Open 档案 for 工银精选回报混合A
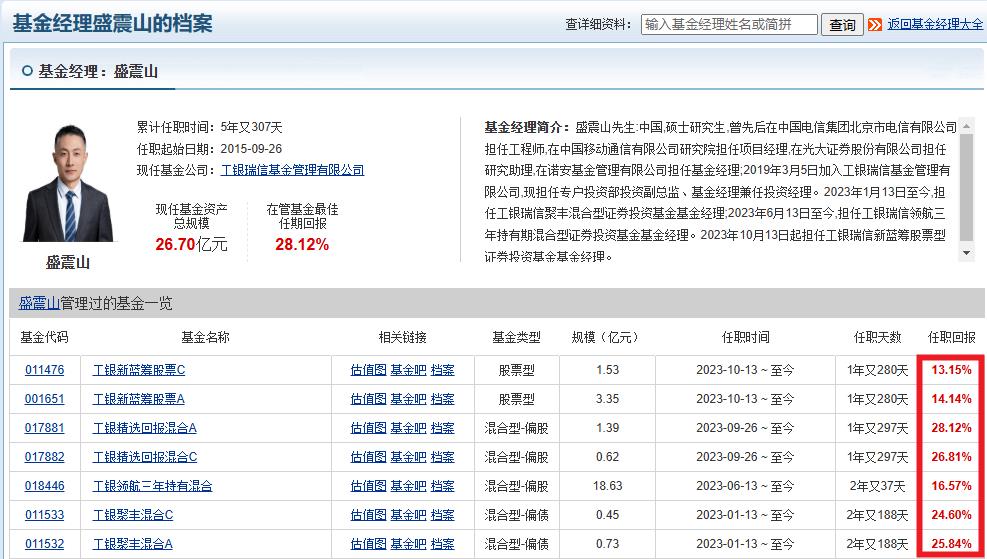 [x=443, y=428]
